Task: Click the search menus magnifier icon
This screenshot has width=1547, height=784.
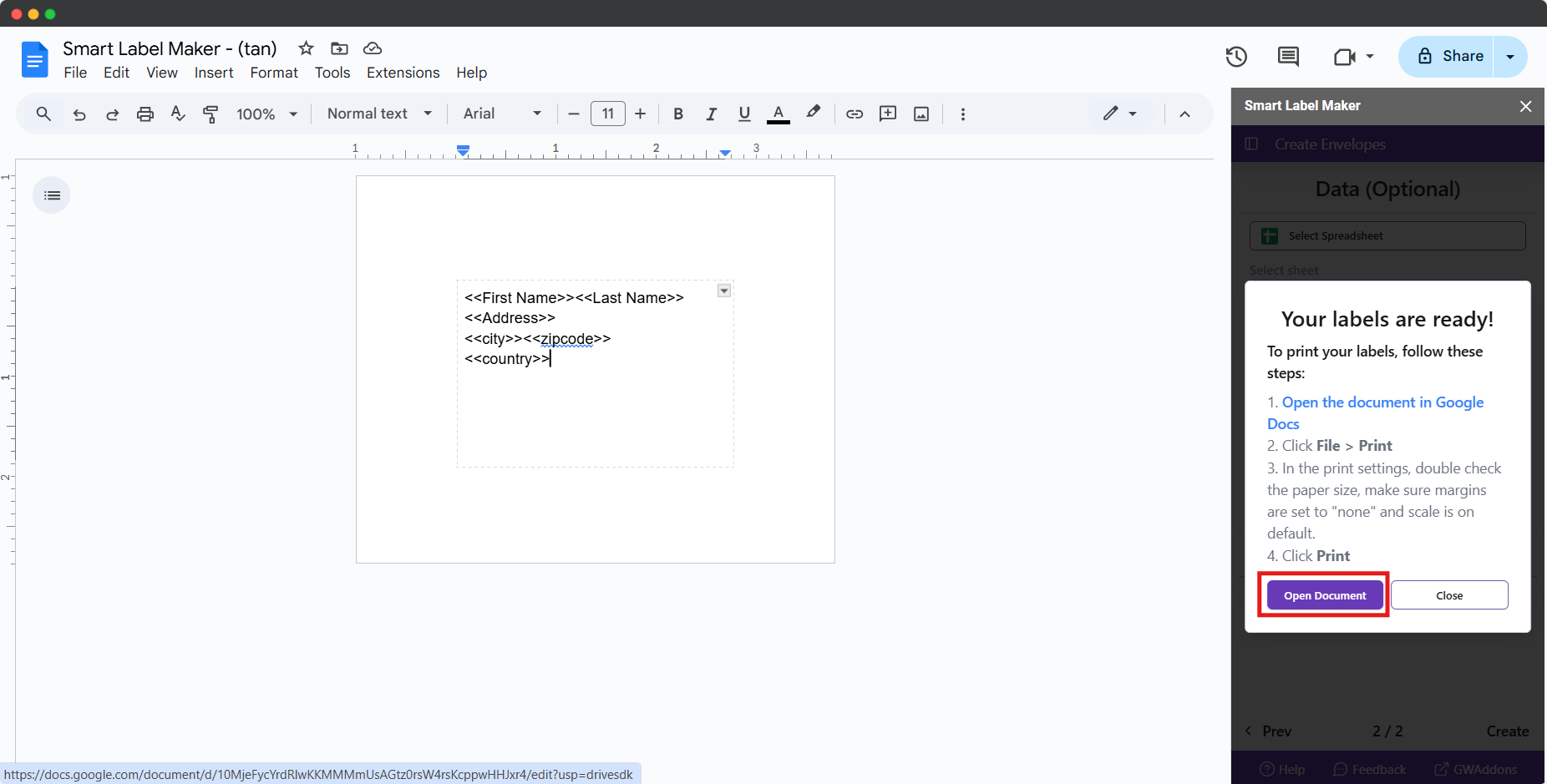Action: click(x=43, y=114)
